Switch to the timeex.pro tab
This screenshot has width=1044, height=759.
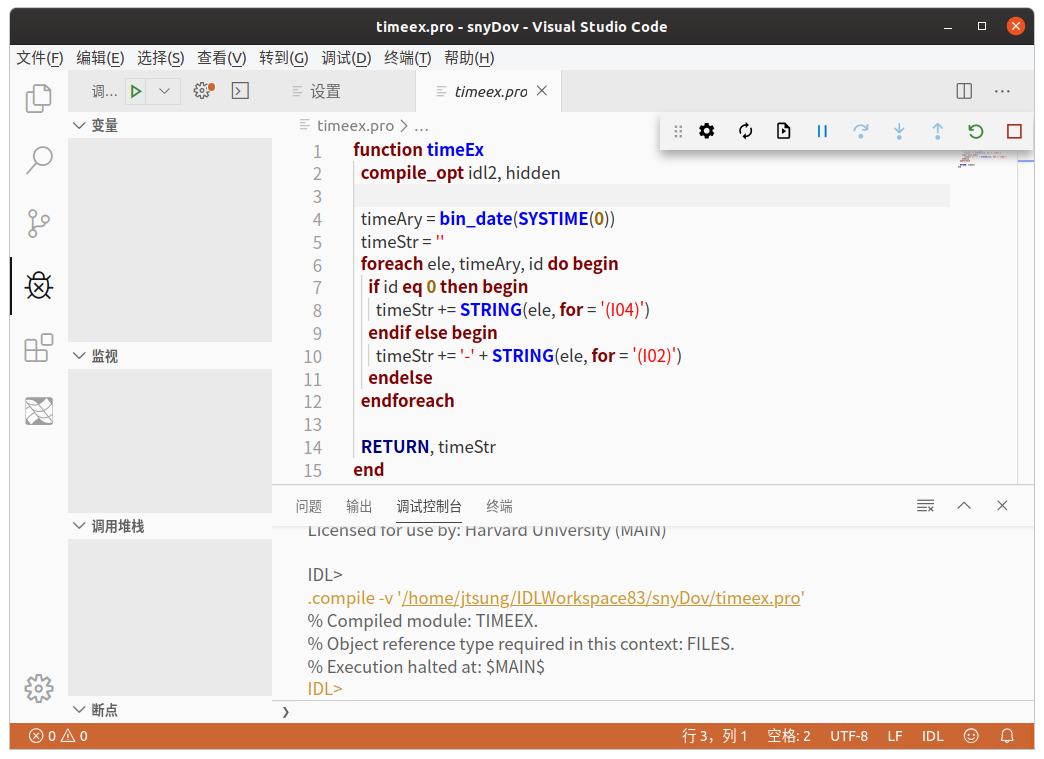[x=491, y=92]
